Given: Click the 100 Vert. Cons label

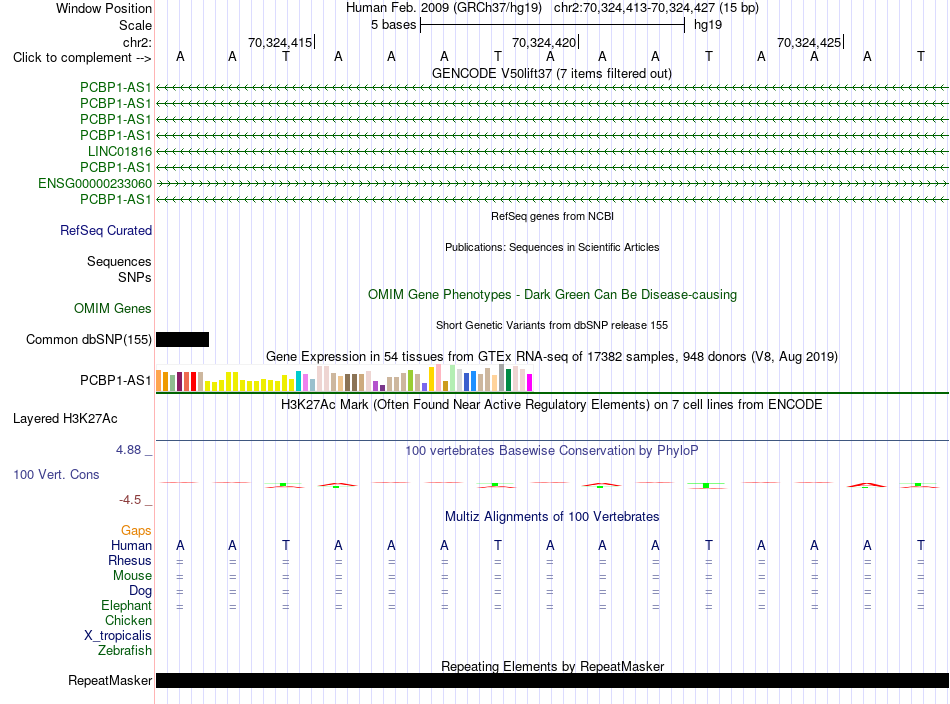Looking at the screenshot, I should pos(56,474).
